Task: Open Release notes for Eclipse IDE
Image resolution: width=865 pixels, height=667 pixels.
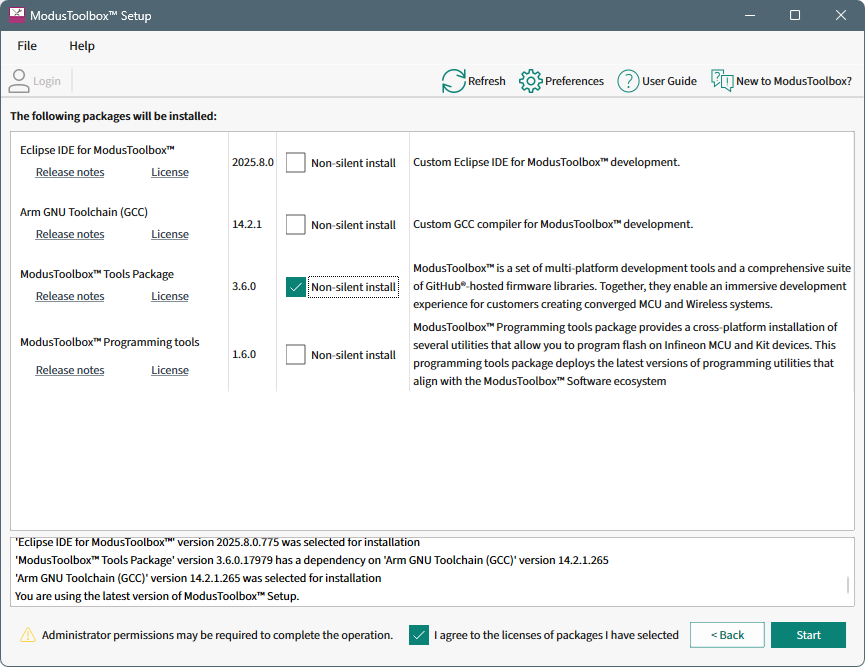Action: pyautogui.click(x=70, y=172)
